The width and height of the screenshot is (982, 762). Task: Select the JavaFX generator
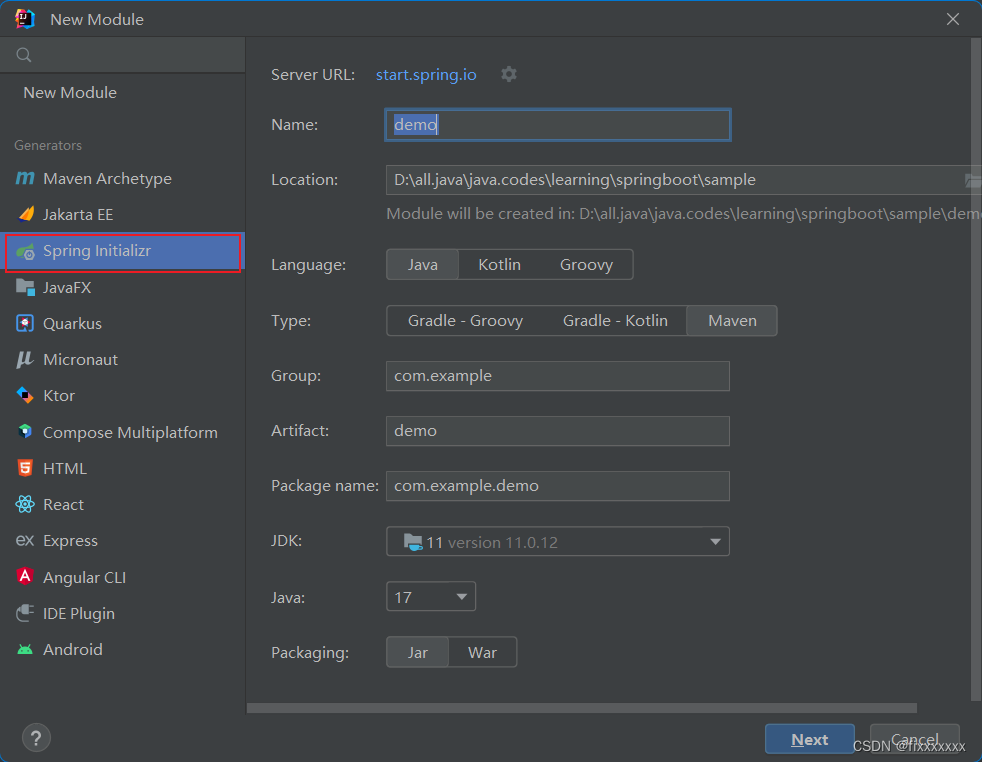point(77,287)
